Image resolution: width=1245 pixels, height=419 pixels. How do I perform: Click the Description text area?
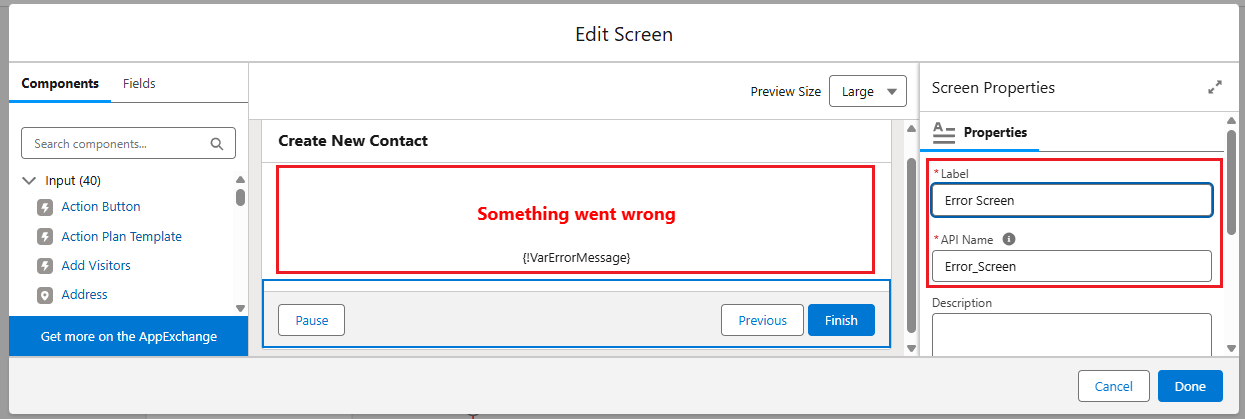(1072, 334)
